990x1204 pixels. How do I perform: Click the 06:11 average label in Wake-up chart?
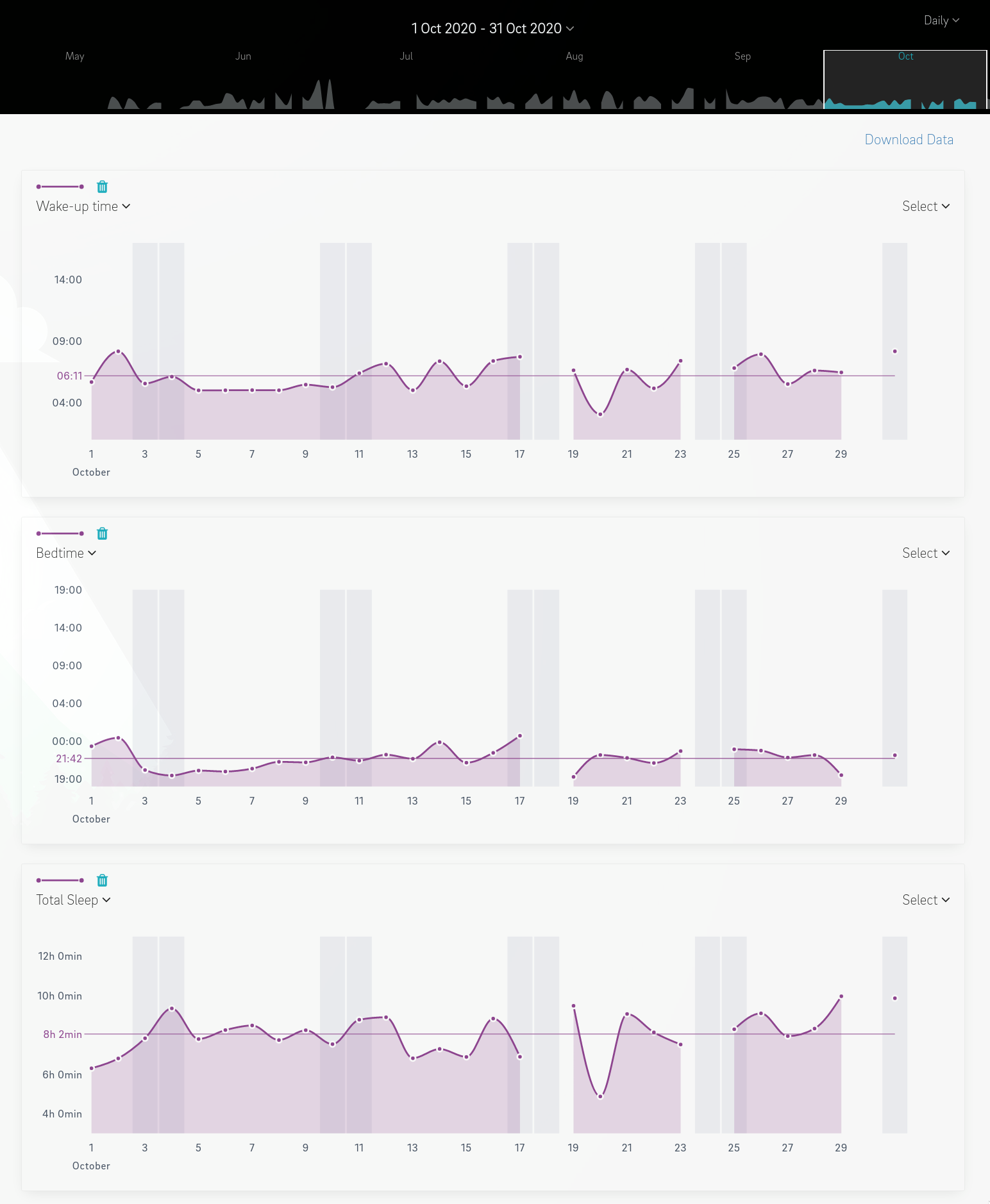(x=69, y=376)
